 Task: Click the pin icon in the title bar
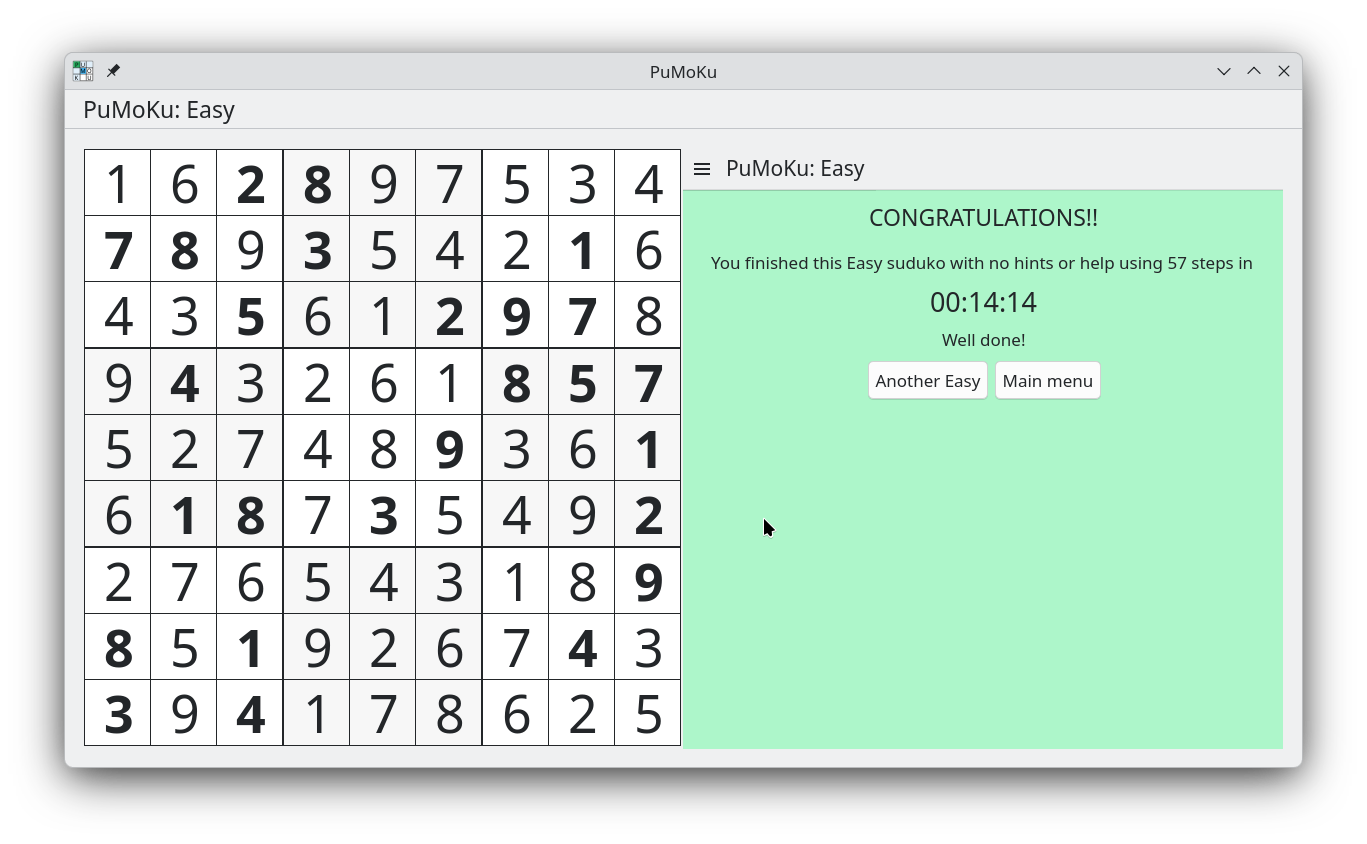pos(113,71)
